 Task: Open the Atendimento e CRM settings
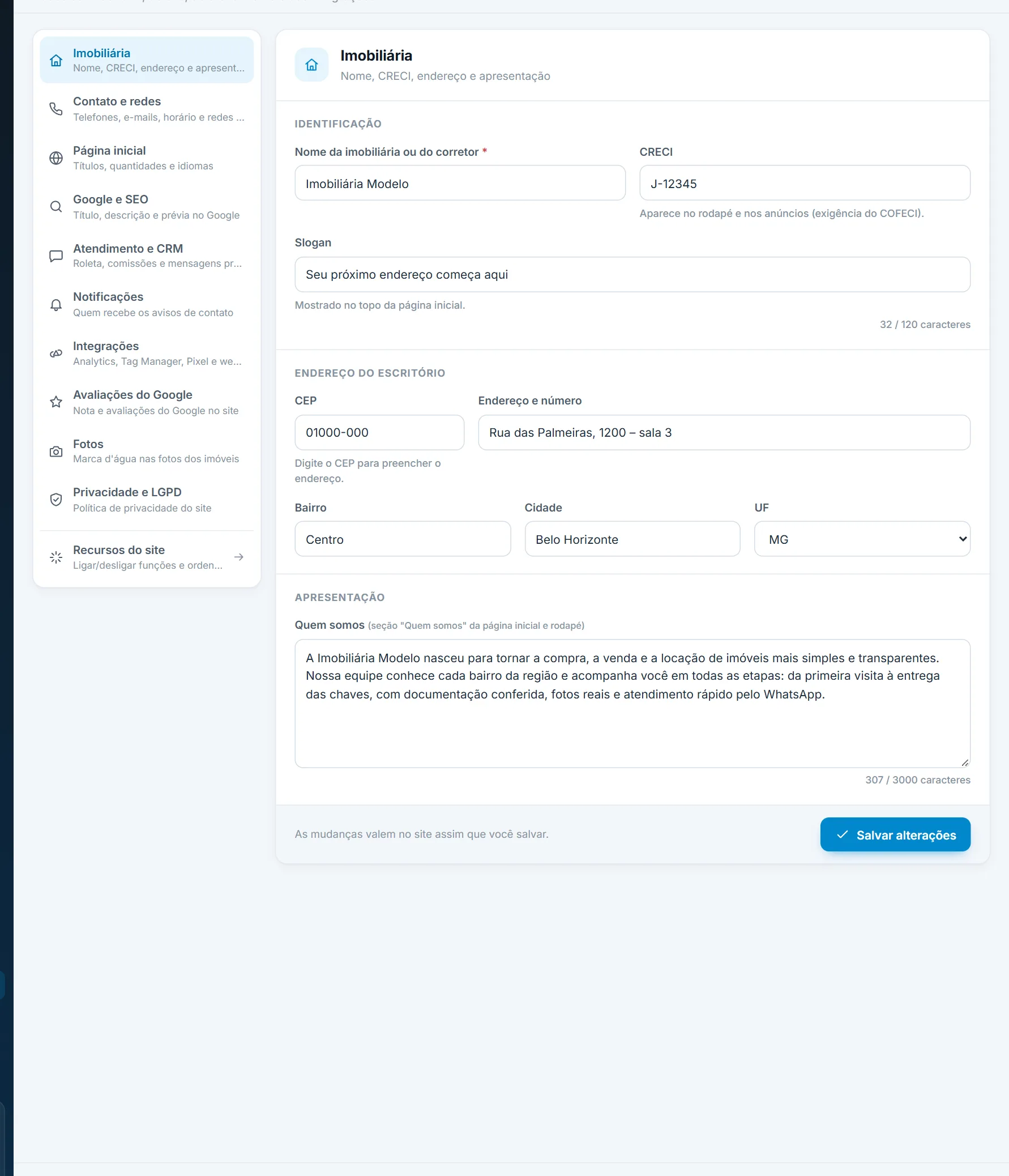click(146, 256)
